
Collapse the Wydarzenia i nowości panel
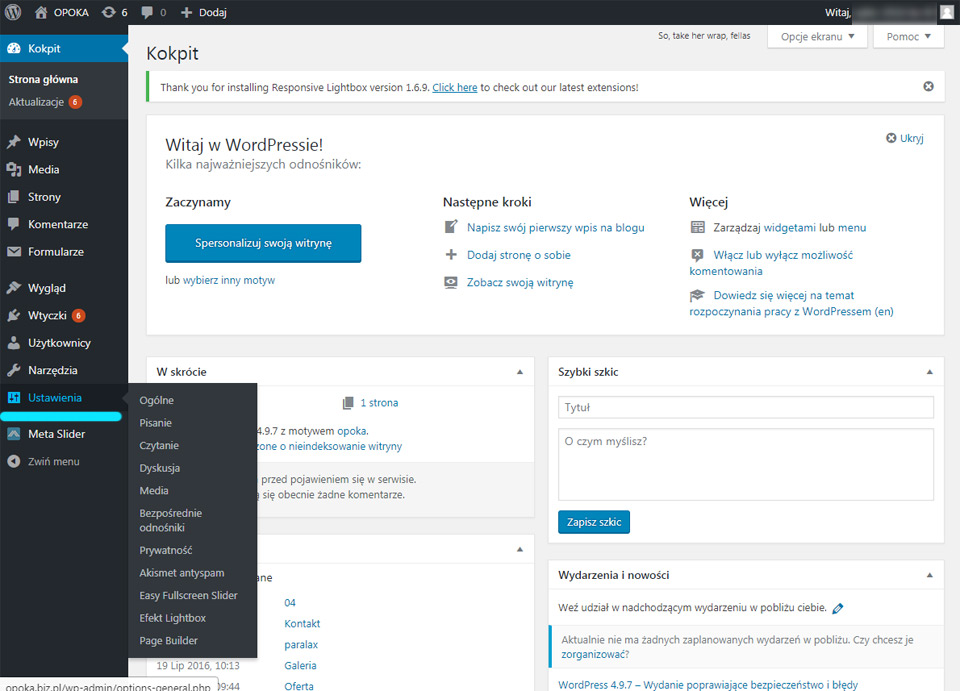(929, 575)
